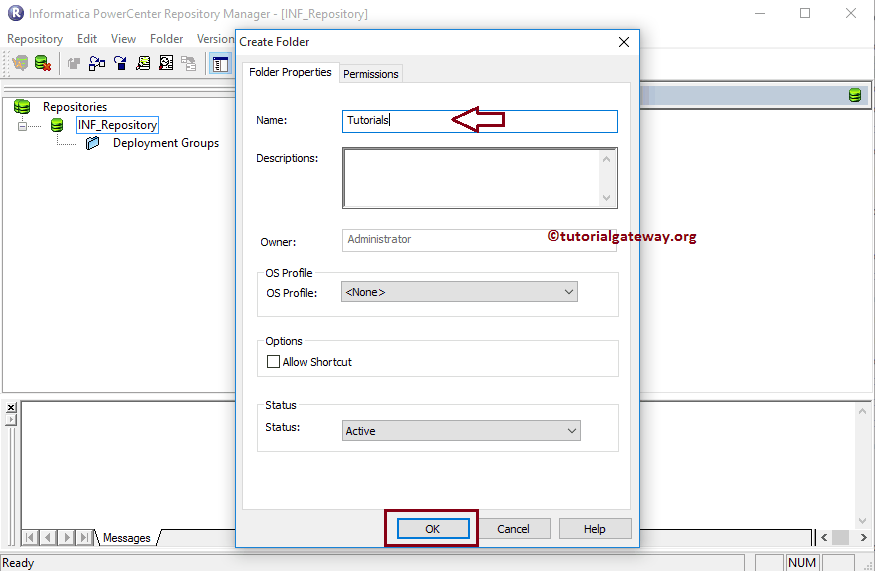Open the View menu
Image resolution: width=875 pixels, height=571 pixels.
123,39
